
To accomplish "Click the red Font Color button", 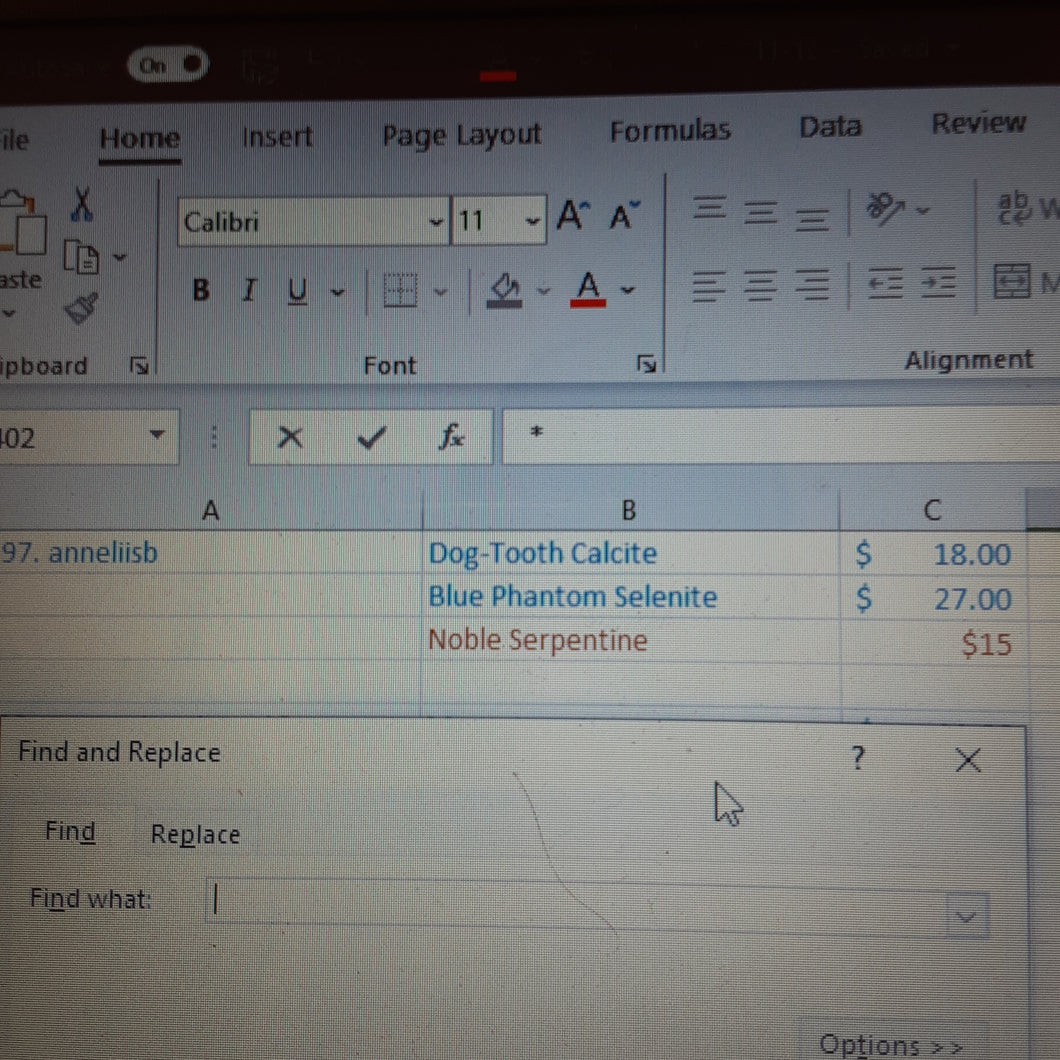I will click(x=589, y=291).
